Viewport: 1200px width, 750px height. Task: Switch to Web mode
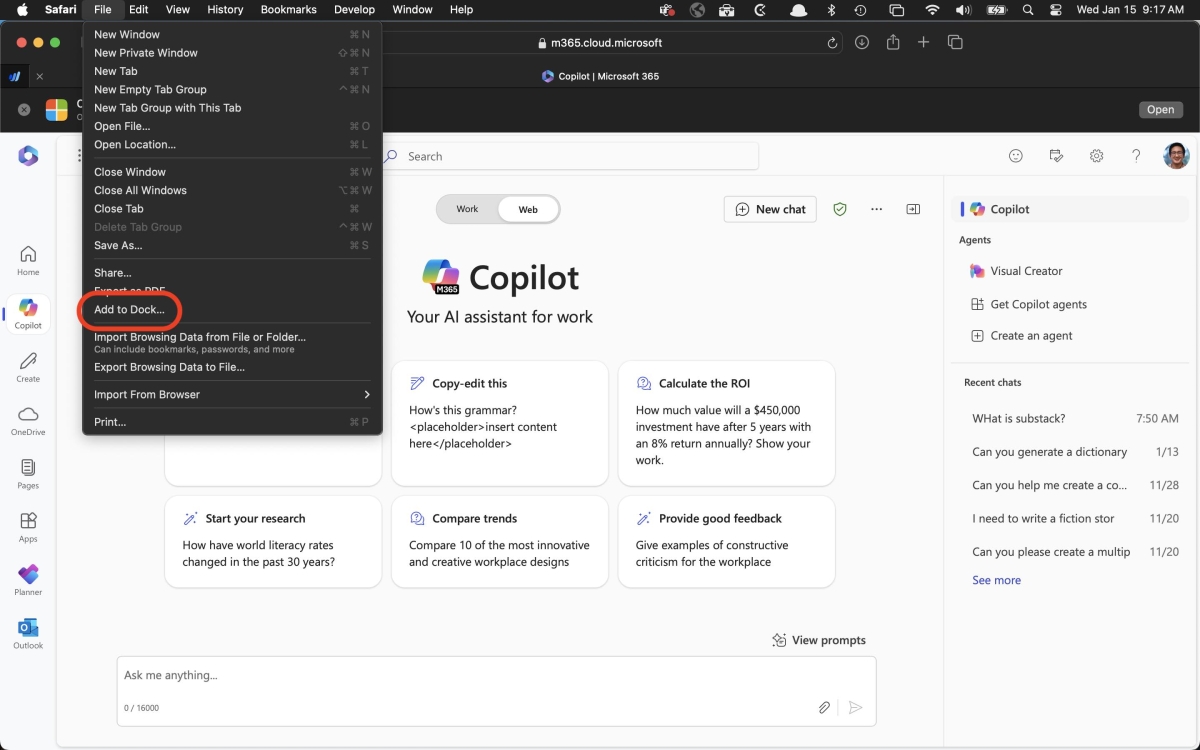click(x=528, y=209)
